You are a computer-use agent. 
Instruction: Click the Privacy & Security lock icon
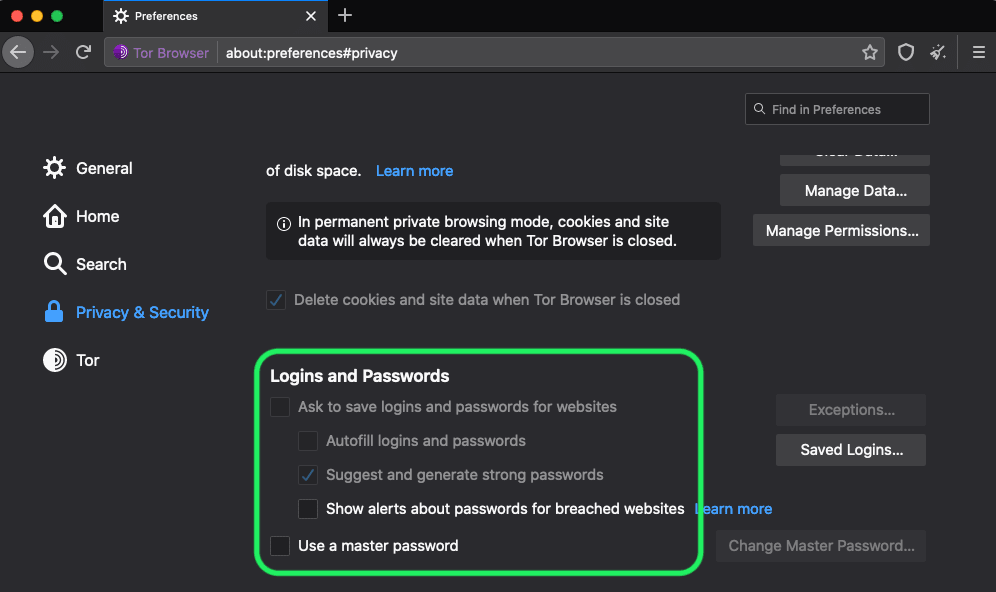54,312
